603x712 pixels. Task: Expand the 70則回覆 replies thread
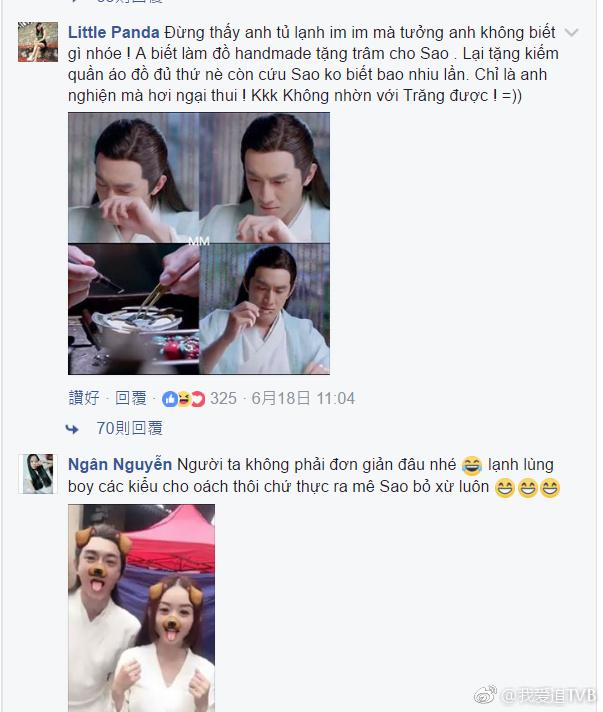[129, 428]
